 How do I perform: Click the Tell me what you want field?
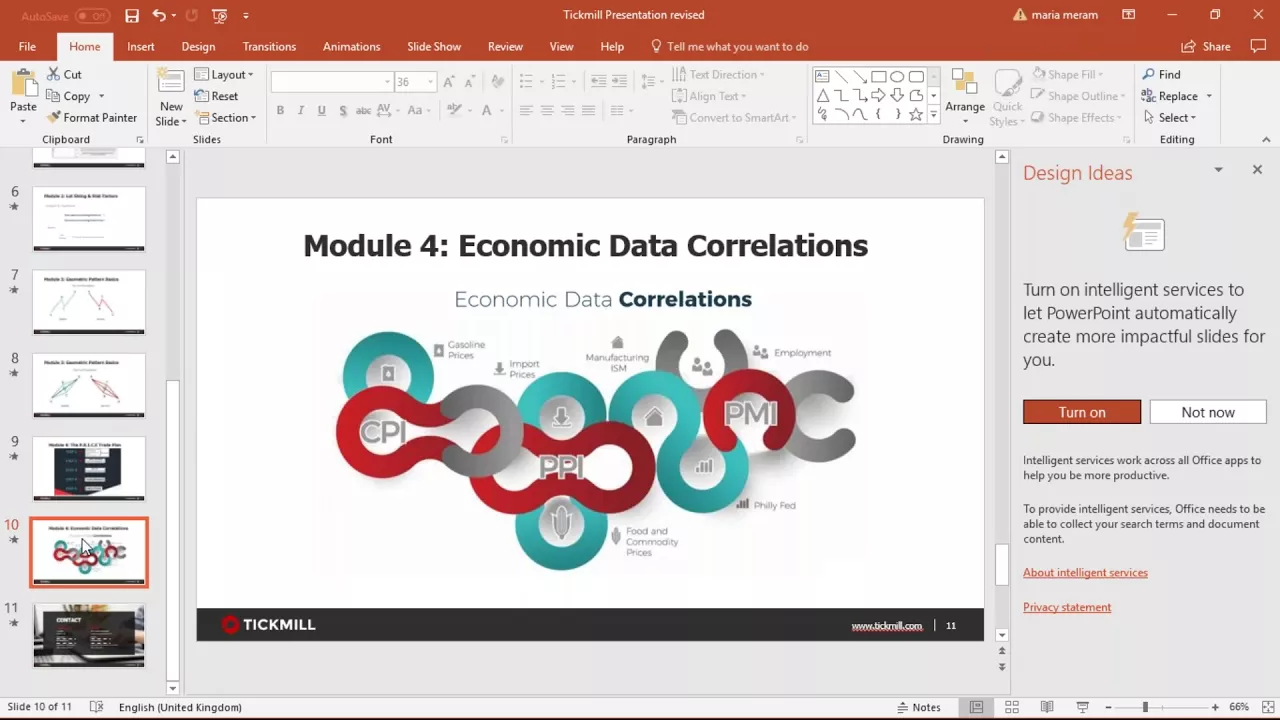pos(728,46)
